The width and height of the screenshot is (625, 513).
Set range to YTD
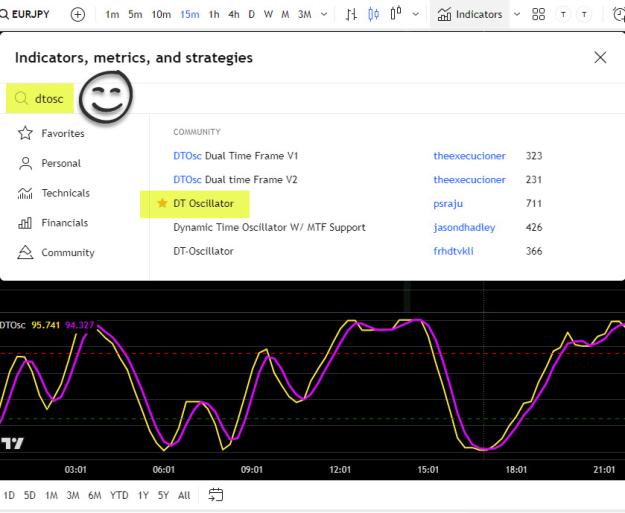point(119,495)
